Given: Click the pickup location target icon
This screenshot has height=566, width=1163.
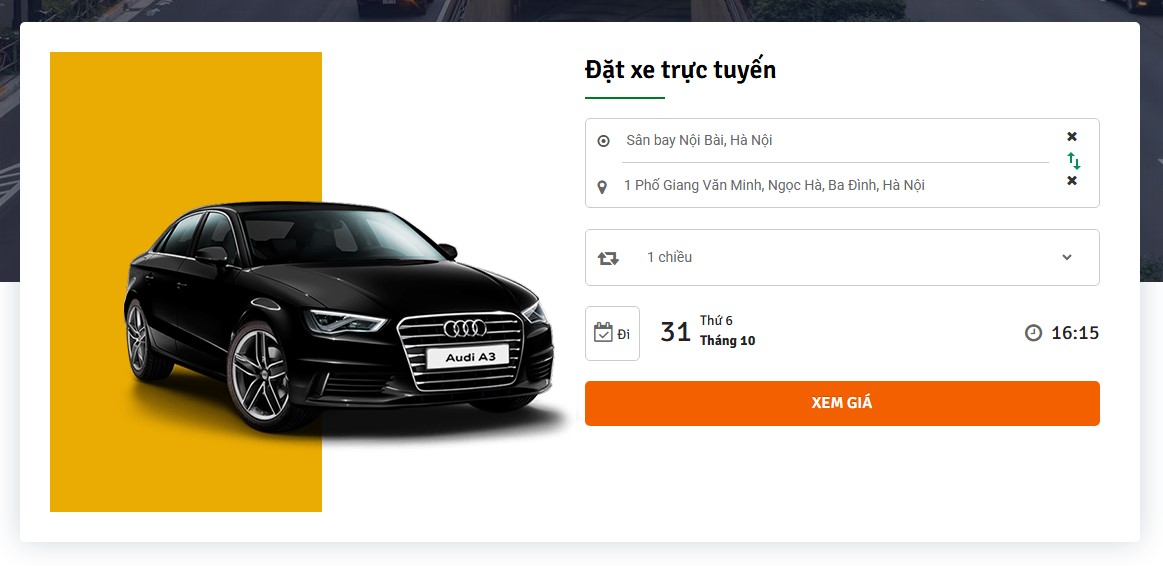Looking at the screenshot, I should point(603,141).
